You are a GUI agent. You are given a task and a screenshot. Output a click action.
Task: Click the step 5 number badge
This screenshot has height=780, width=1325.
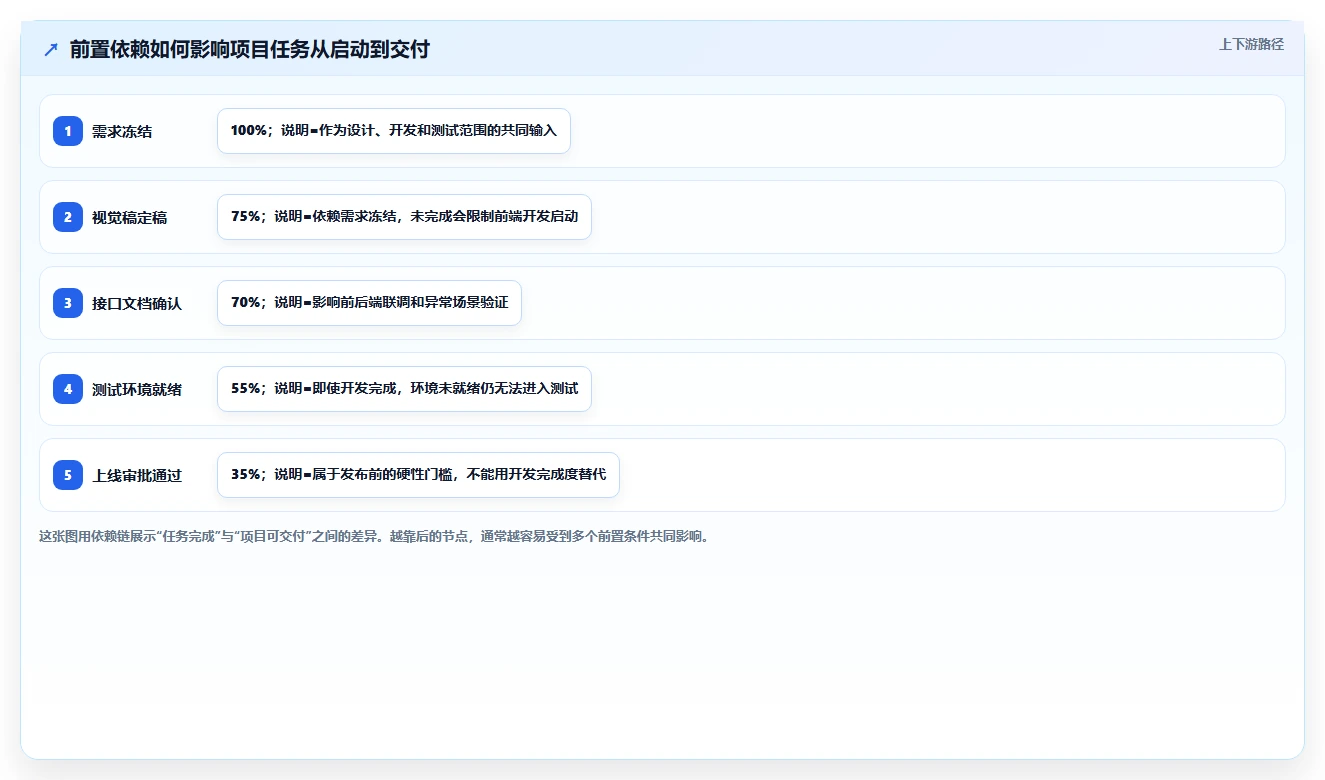68,475
